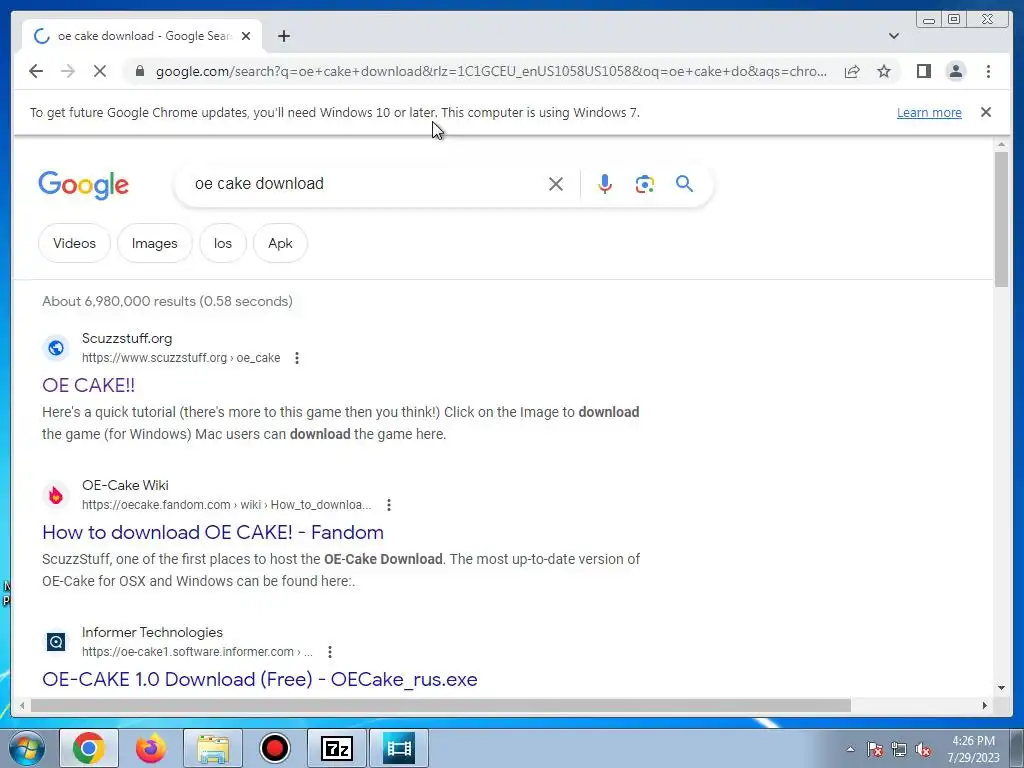Click the horizontal scrollbar thumb
The height and width of the screenshot is (768, 1024).
(x=441, y=705)
